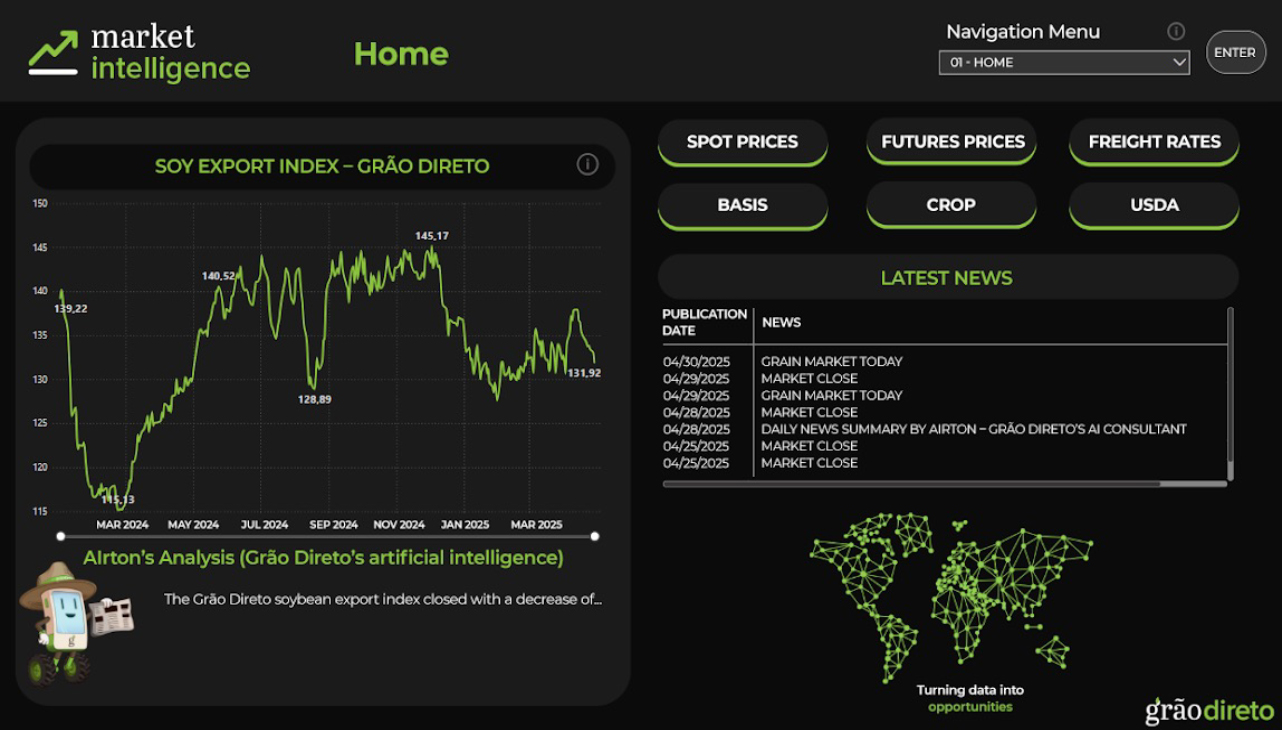Viewport: 1282px width, 730px height.
Task: Click the ENTER button
Action: click(1235, 52)
